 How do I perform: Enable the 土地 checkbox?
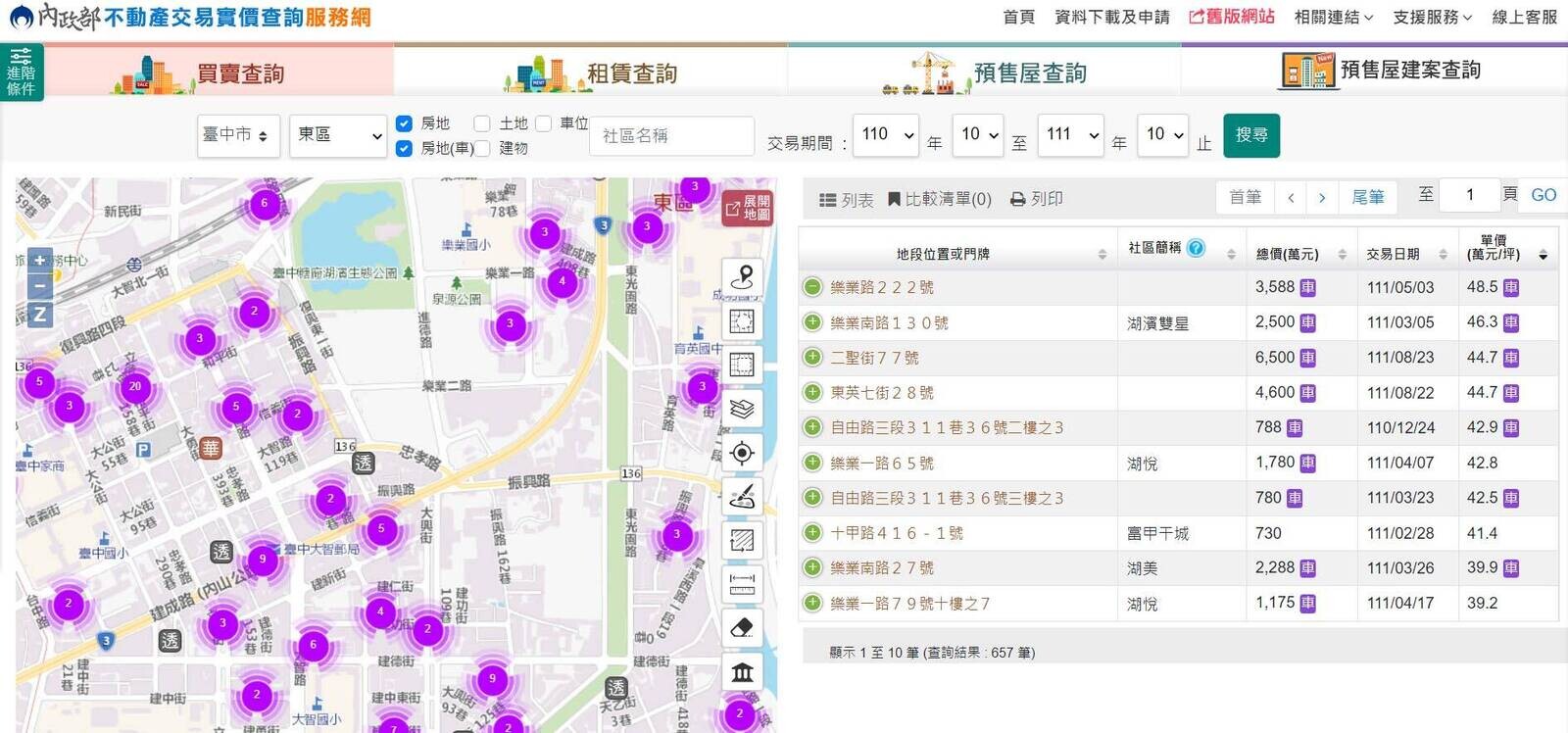481,123
